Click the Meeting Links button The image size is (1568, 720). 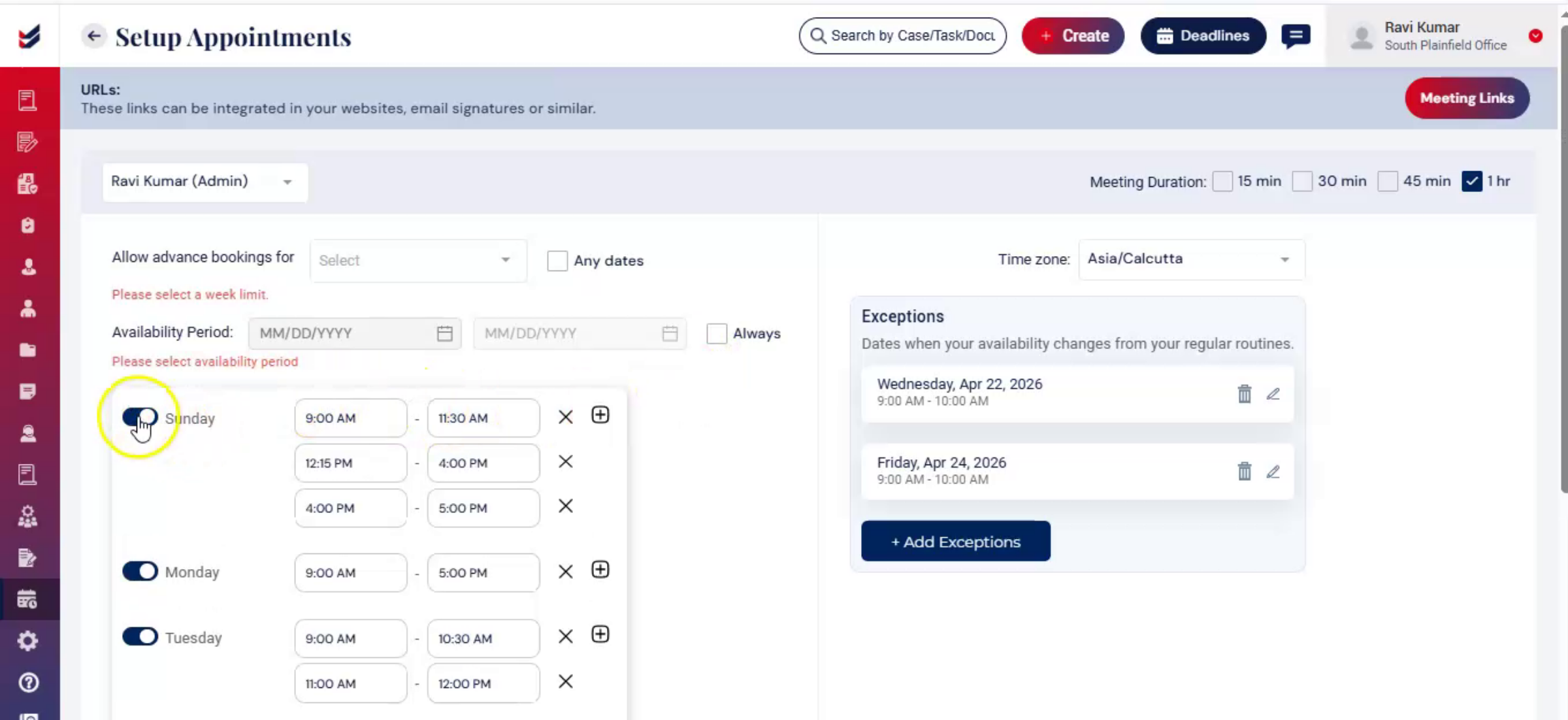(x=1467, y=98)
